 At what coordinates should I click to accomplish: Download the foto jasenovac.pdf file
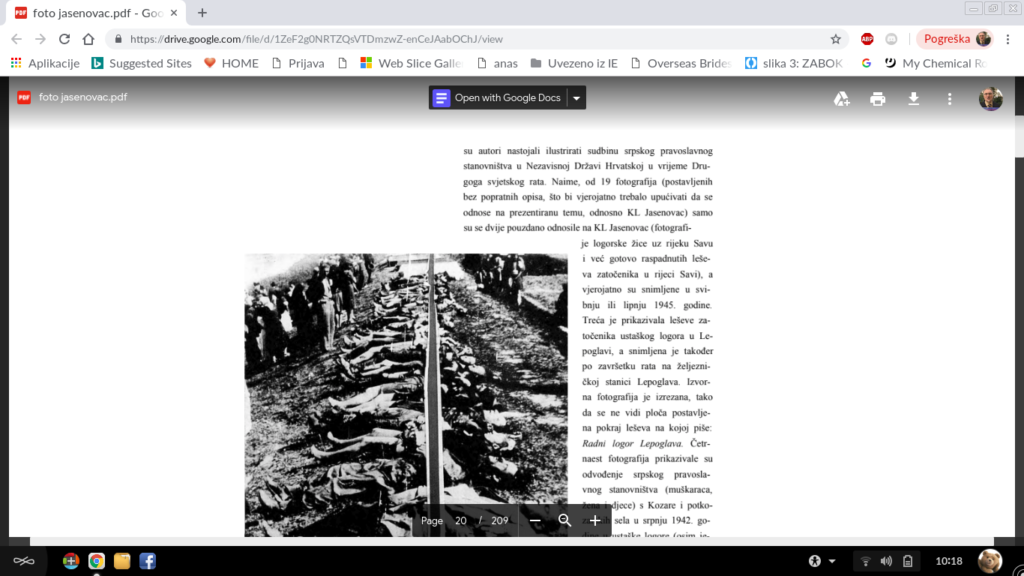pos(913,98)
